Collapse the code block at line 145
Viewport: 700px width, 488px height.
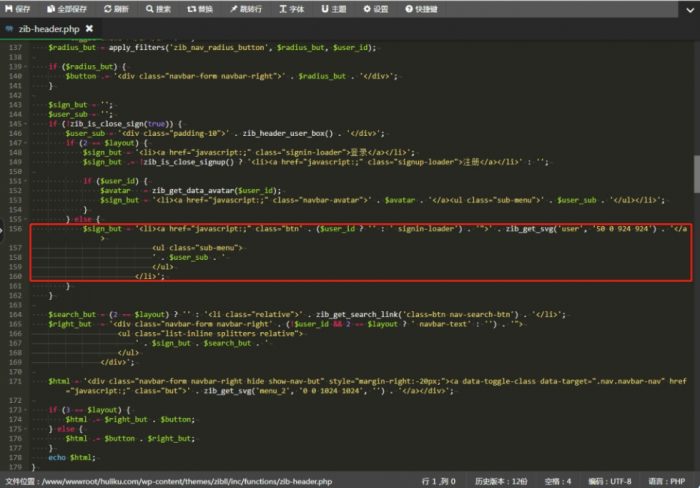[27, 124]
